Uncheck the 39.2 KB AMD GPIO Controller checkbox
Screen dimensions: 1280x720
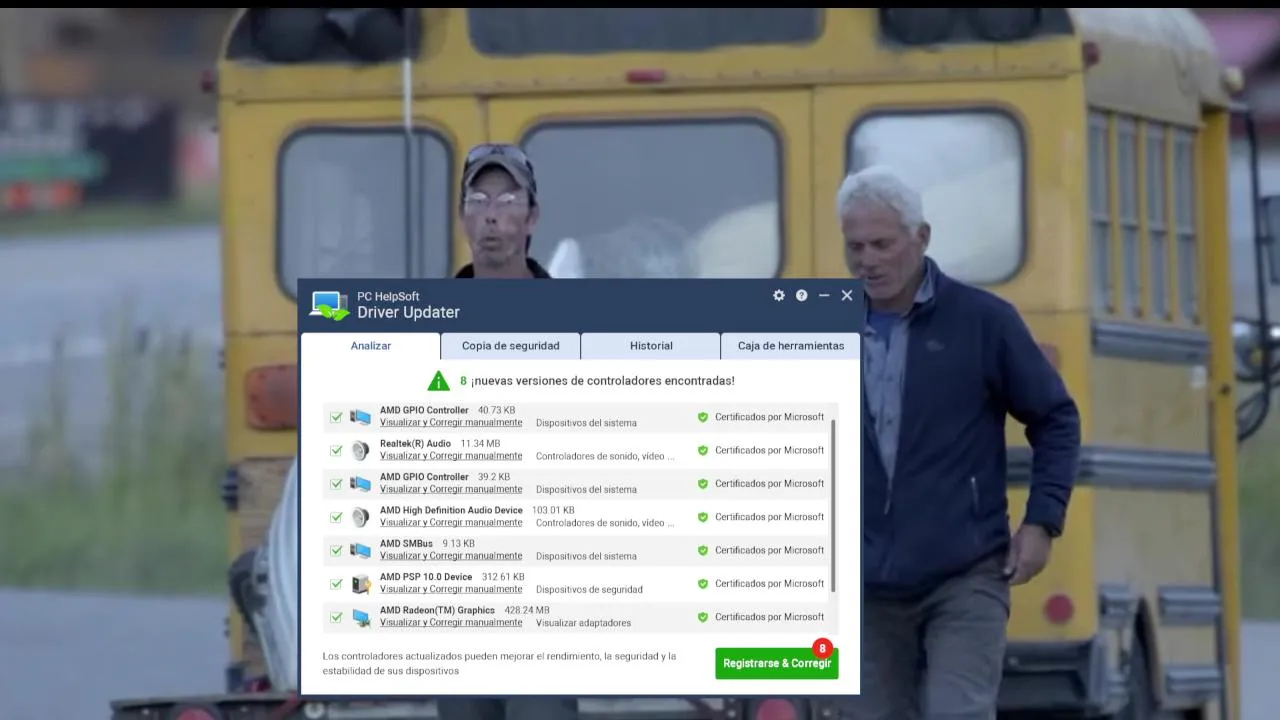pos(336,484)
